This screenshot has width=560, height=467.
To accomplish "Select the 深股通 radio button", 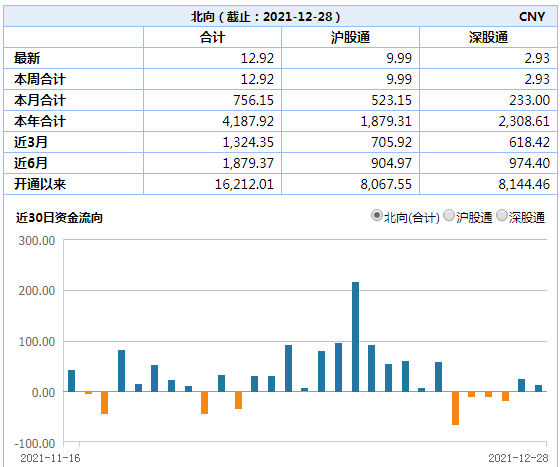I will point(502,216).
